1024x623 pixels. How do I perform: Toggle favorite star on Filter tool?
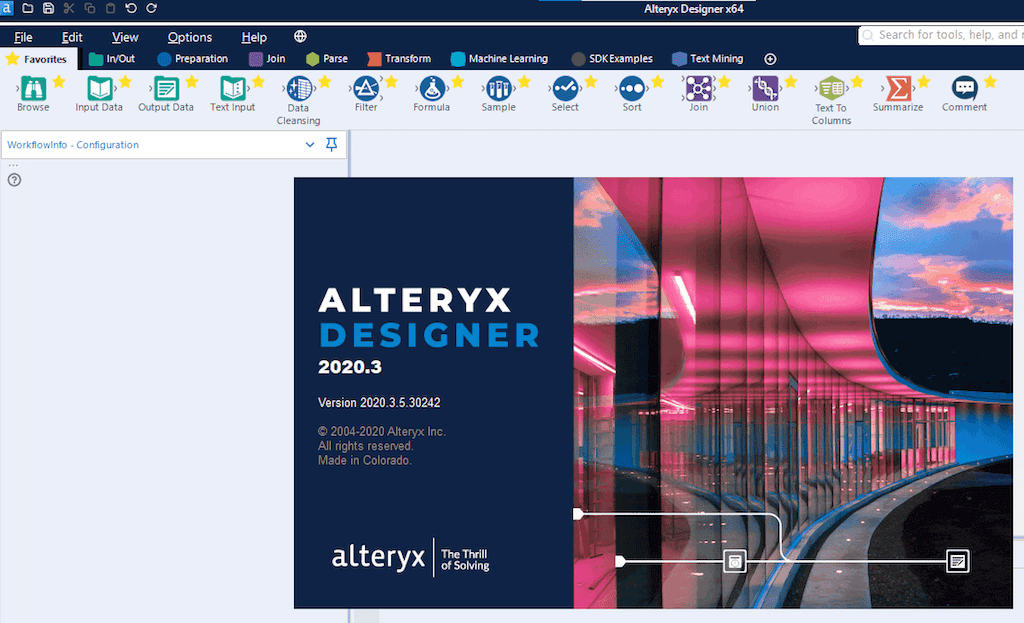tap(391, 82)
